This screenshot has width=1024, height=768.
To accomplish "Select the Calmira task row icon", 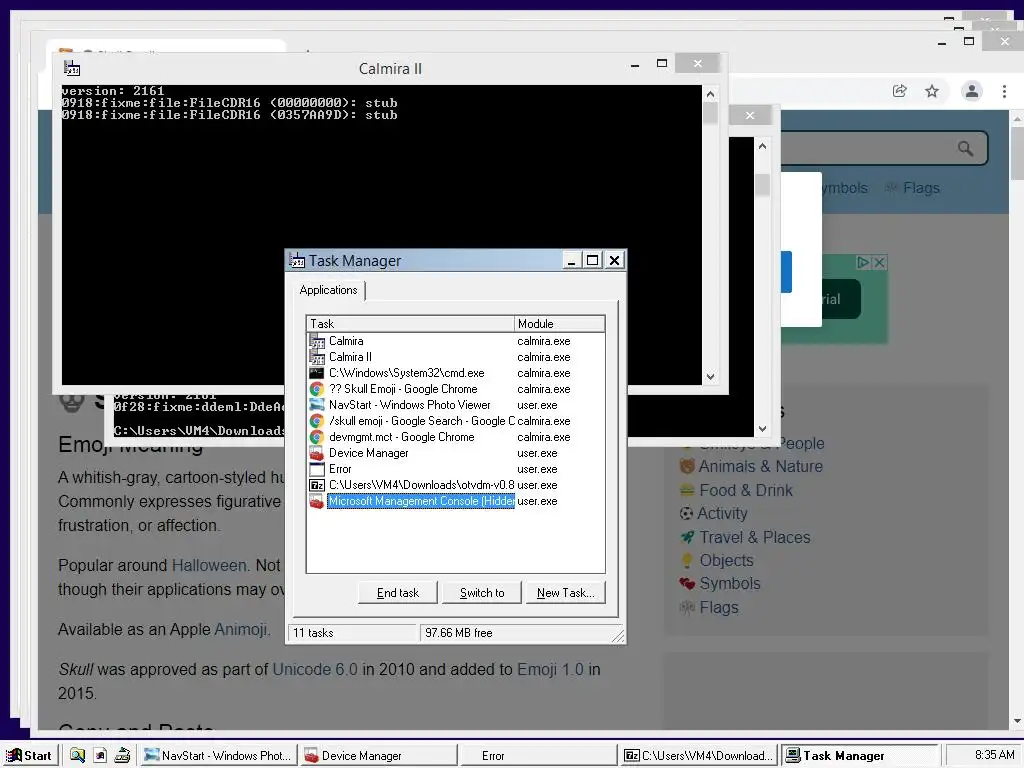I will 317,341.
